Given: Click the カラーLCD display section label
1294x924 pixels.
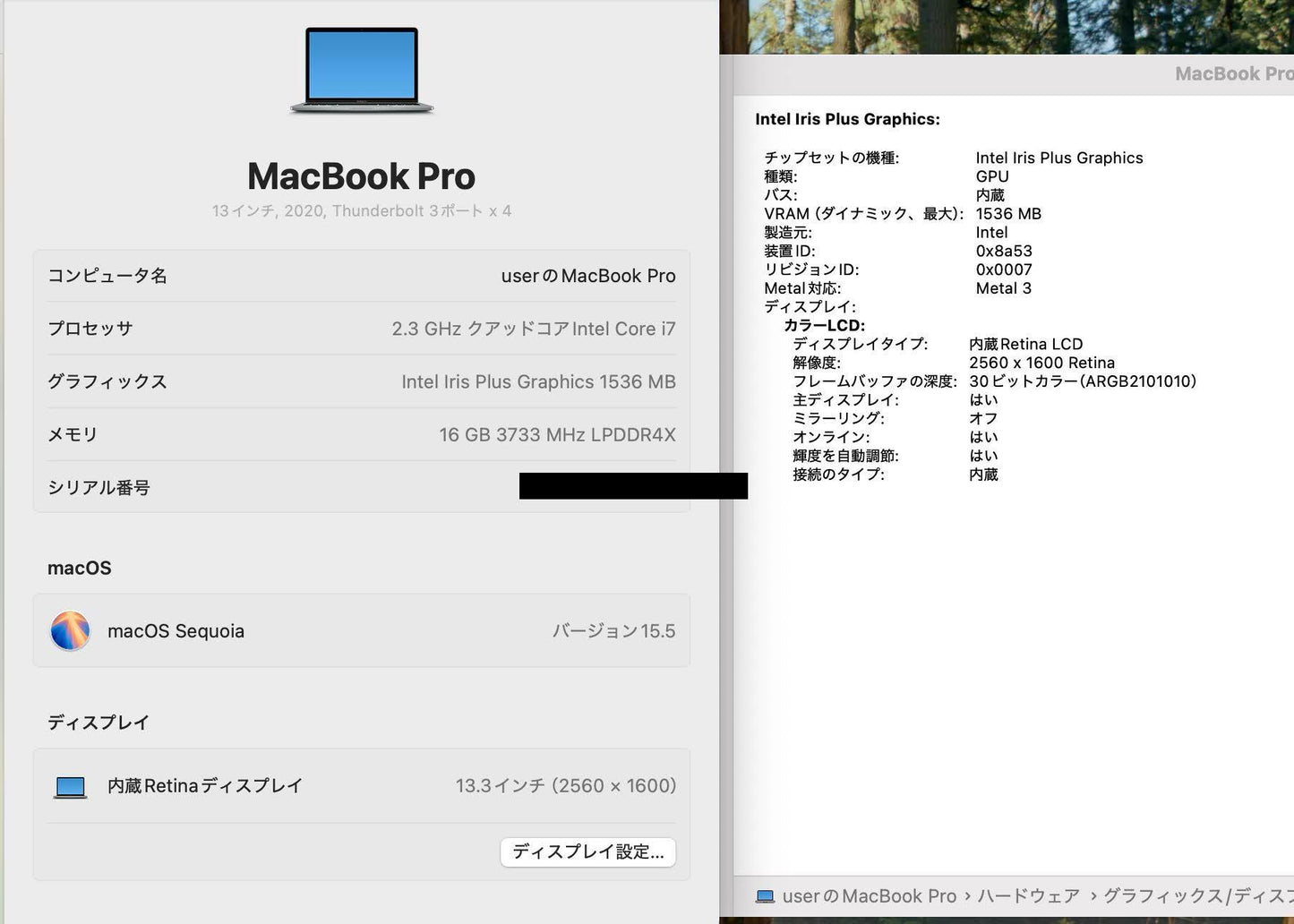Looking at the screenshot, I should 828,325.
